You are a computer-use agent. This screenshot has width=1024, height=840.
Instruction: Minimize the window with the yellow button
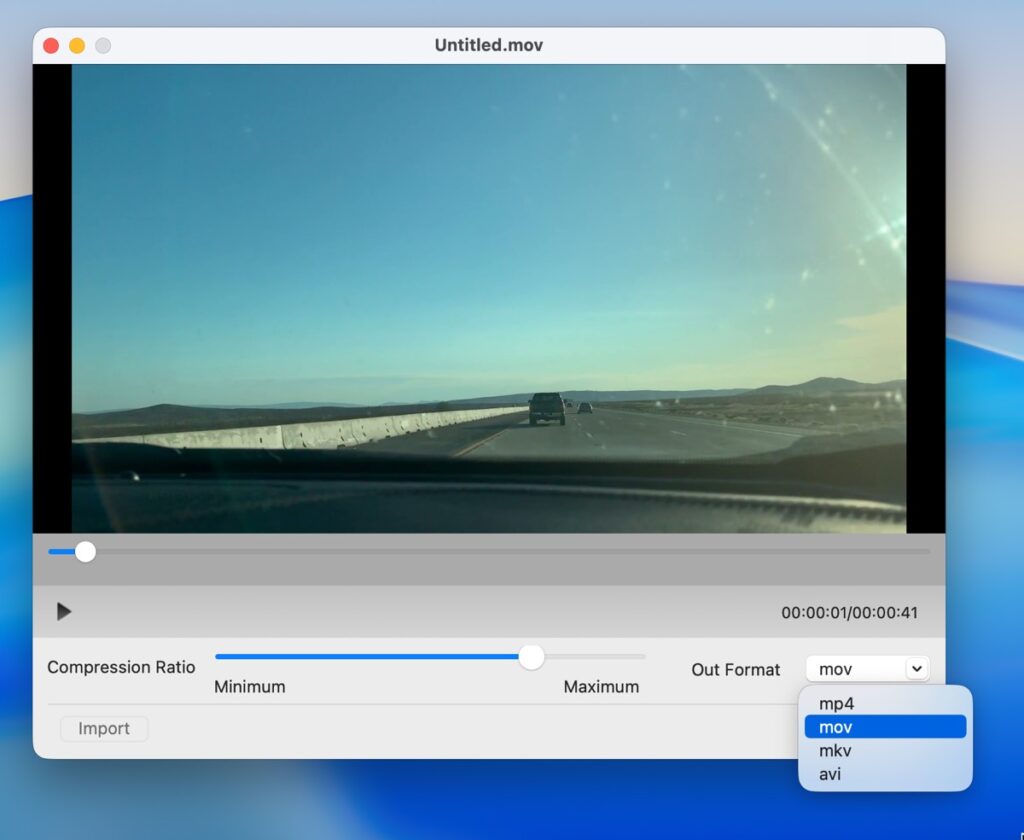point(77,46)
